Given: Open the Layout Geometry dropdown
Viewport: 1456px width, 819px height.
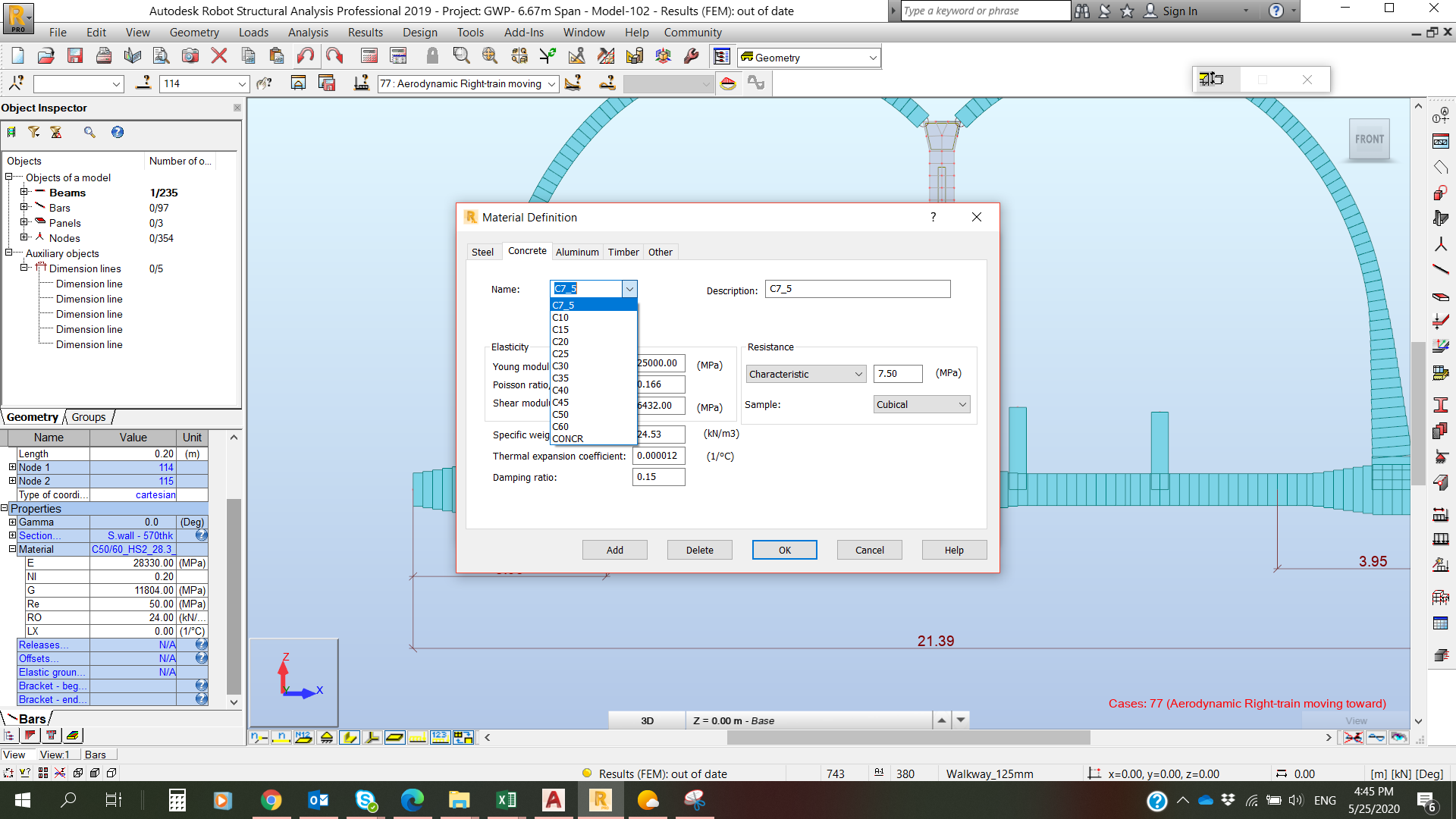Looking at the screenshot, I should coord(873,58).
